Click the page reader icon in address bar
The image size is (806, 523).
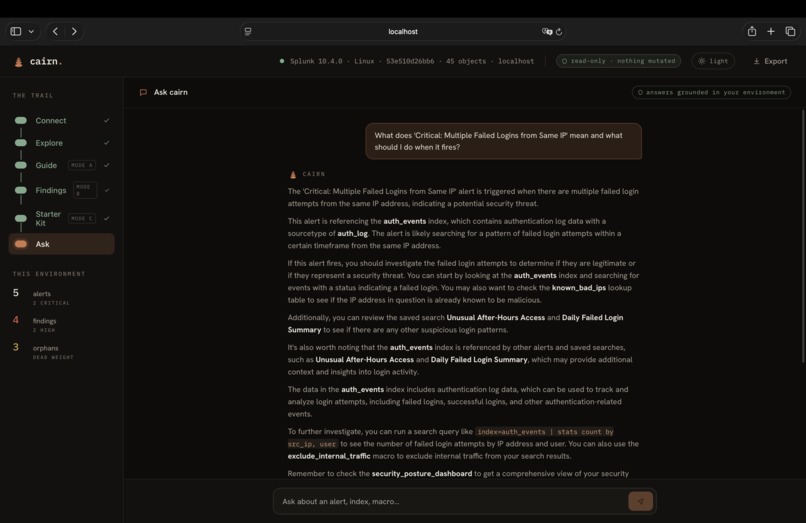[x=248, y=31]
